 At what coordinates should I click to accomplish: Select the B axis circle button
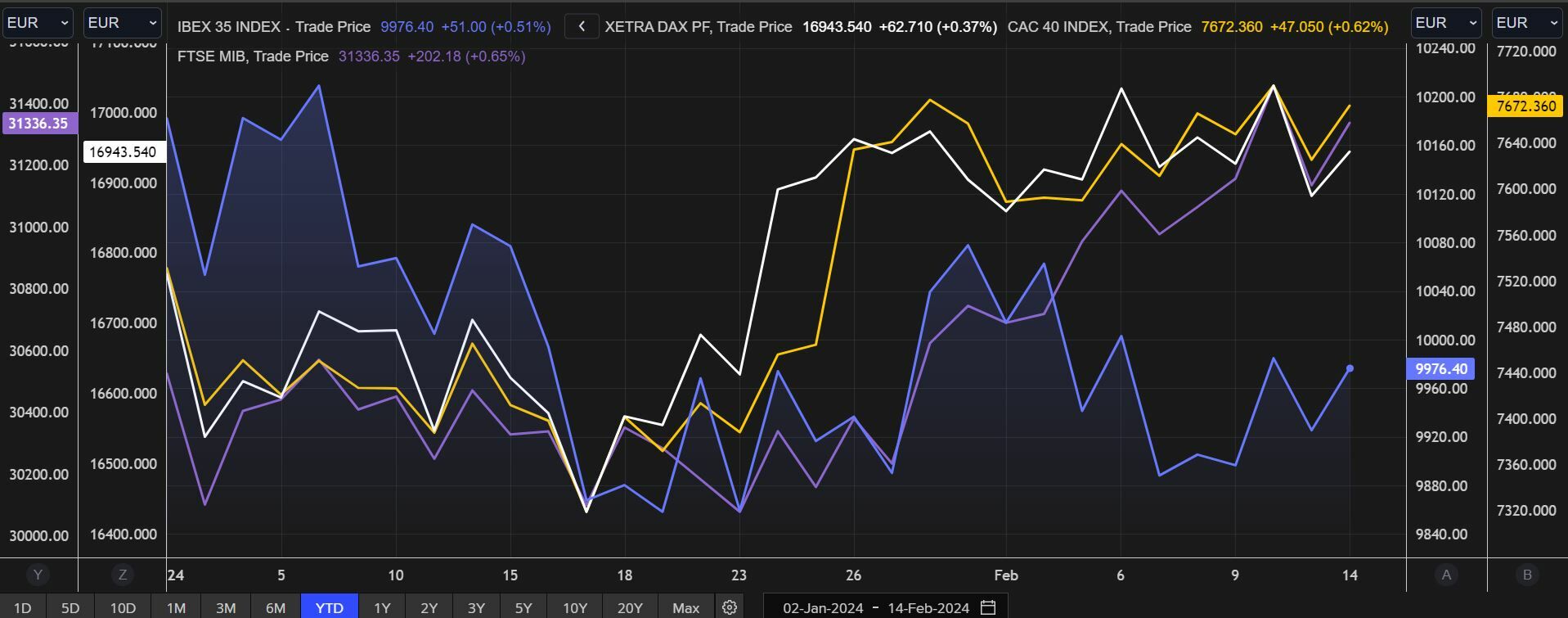[x=1527, y=575]
